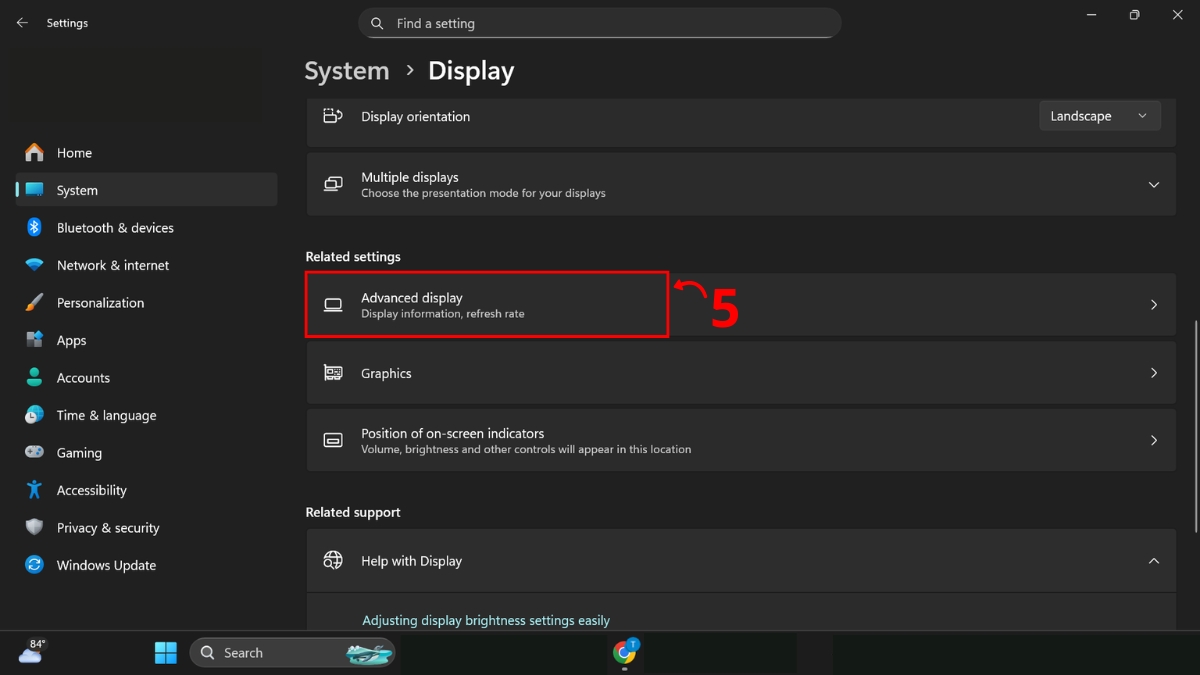Click the taskbar Search box
Image resolution: width=1200 pixels, height=675 pixels.
coord(292,653)
